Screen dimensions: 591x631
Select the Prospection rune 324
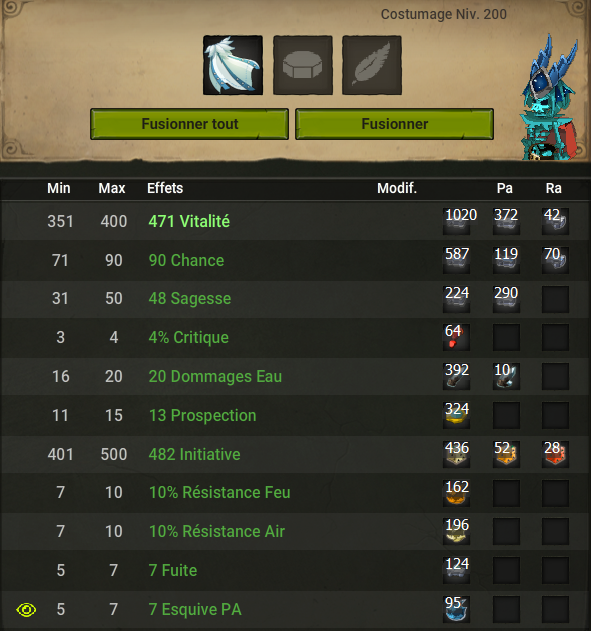(x=457, y=415)
